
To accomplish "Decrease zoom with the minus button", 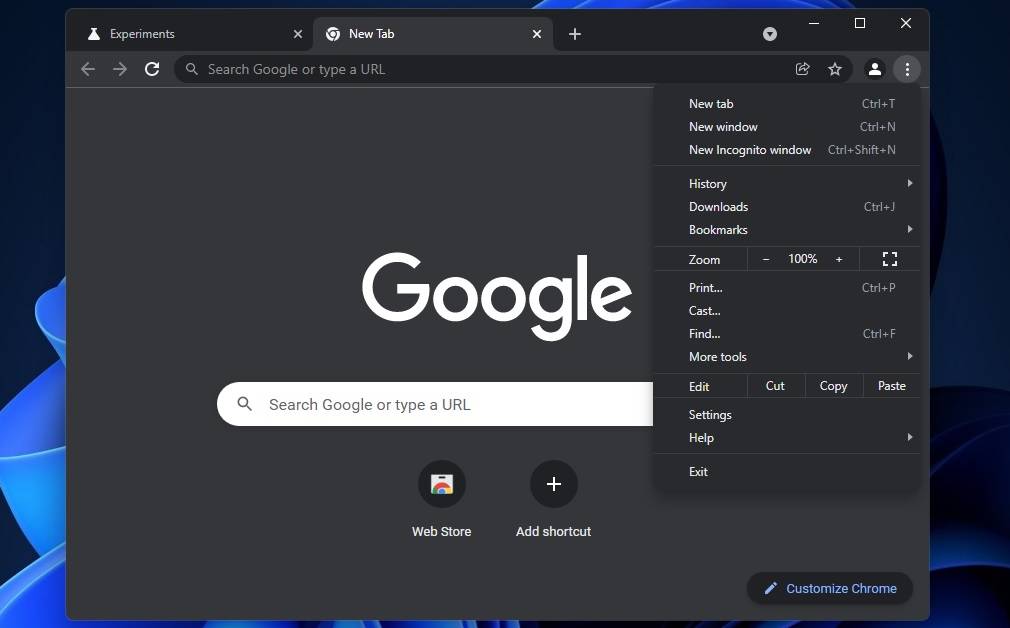I will click(x=766, y=259).
